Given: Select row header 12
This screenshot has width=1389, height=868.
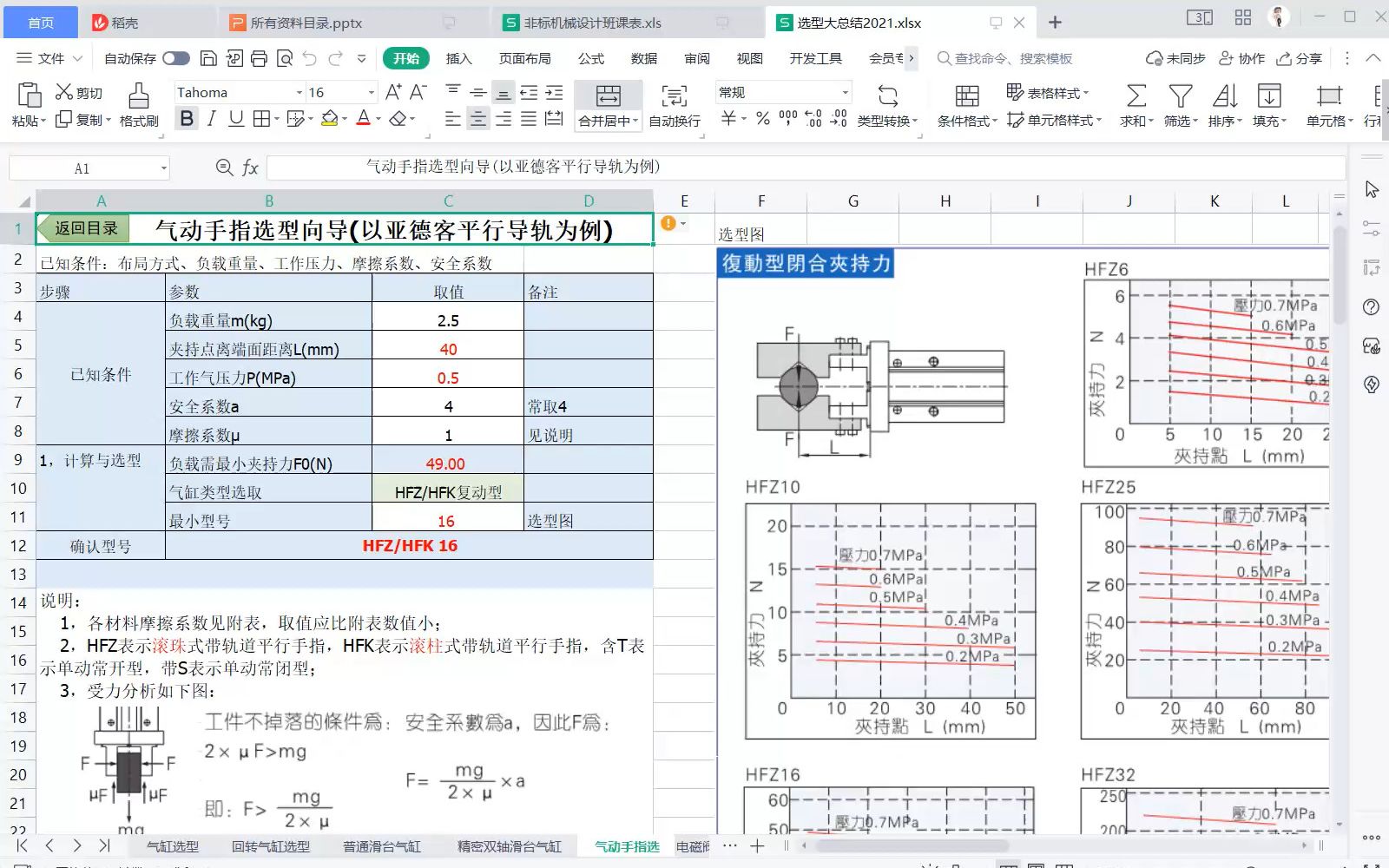Looking at the screenshot, I should 18,546.
